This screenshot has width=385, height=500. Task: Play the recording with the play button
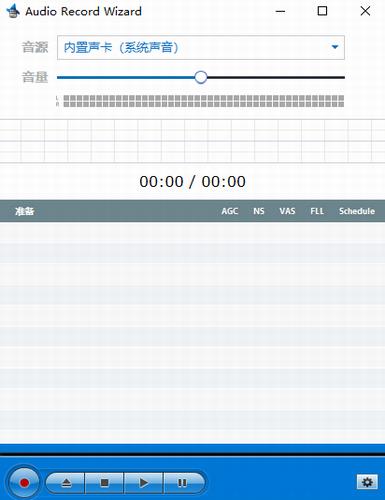[143, 482]
